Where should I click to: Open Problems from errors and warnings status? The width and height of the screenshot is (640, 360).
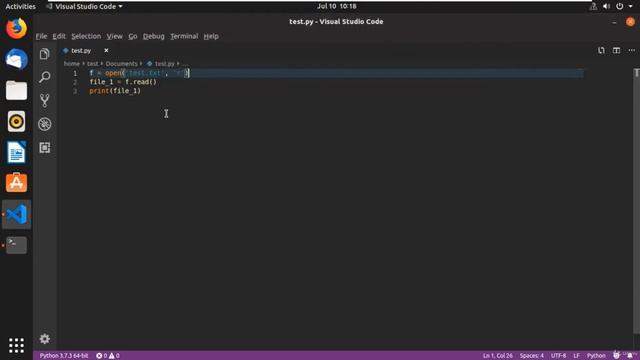coord(108,356)
